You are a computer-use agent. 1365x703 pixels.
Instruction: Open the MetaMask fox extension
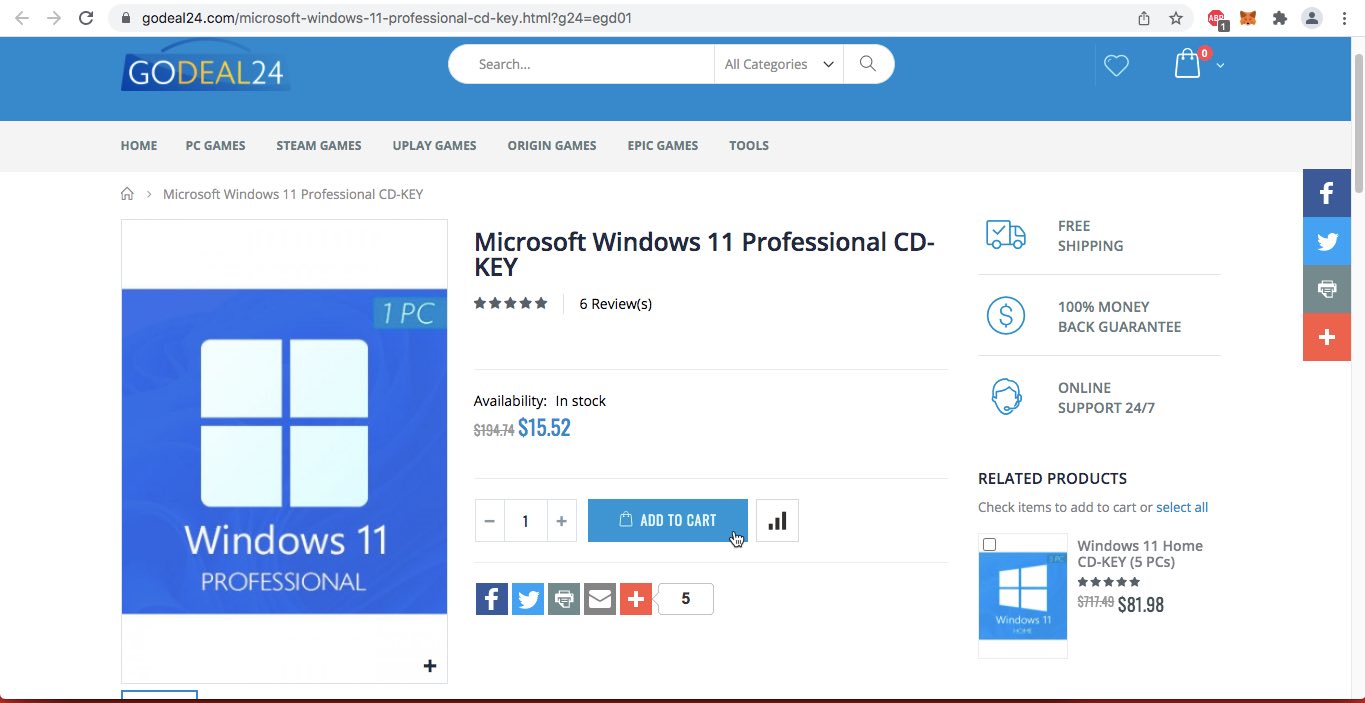tap(1248, 18)
